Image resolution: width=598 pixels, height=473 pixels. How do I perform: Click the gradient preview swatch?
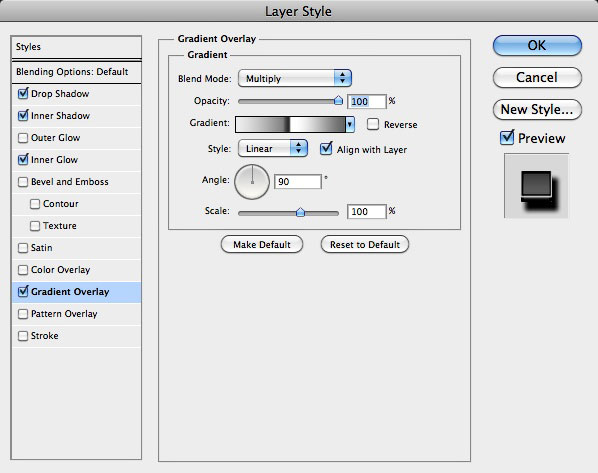click(290, 124)
